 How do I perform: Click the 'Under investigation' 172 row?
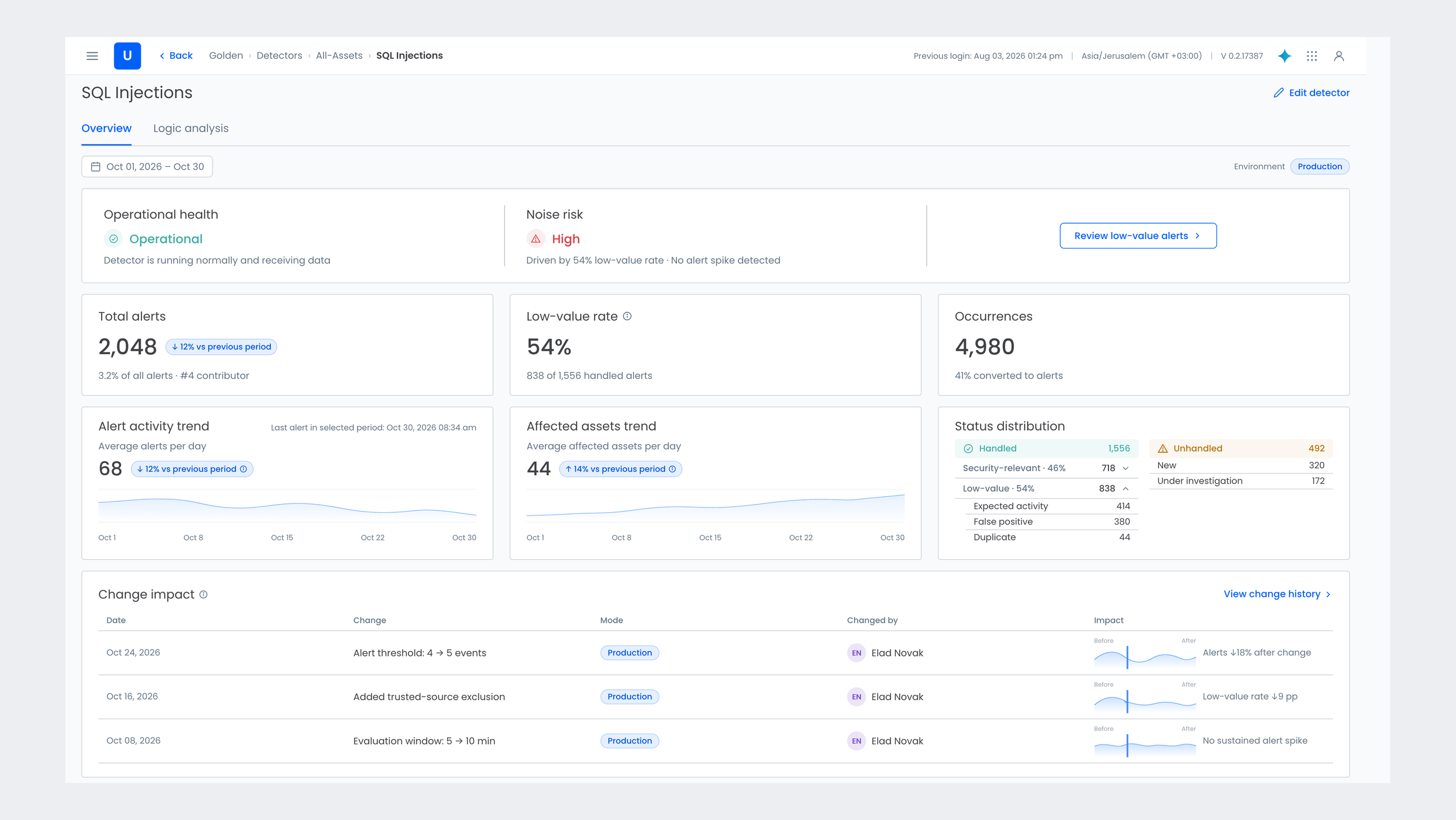1241,481
